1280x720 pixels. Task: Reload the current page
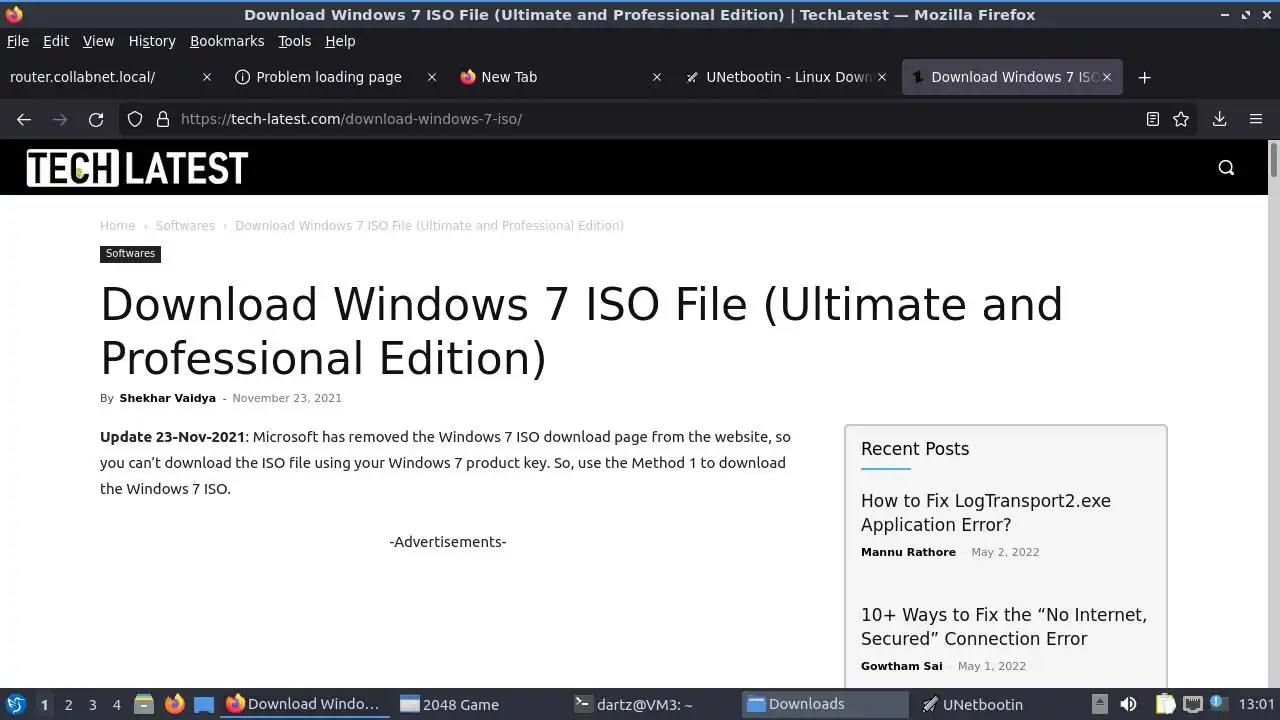tap(96, 119)
